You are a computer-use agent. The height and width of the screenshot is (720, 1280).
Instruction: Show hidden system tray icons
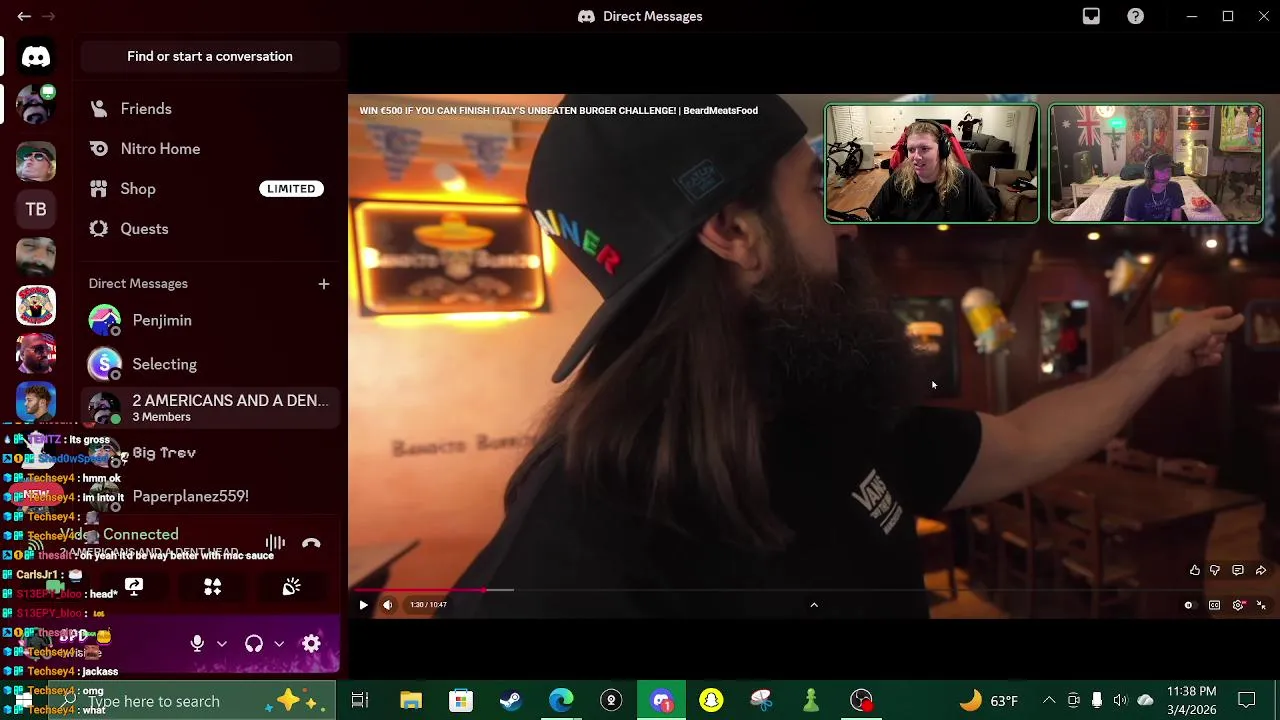[1049, 700]
